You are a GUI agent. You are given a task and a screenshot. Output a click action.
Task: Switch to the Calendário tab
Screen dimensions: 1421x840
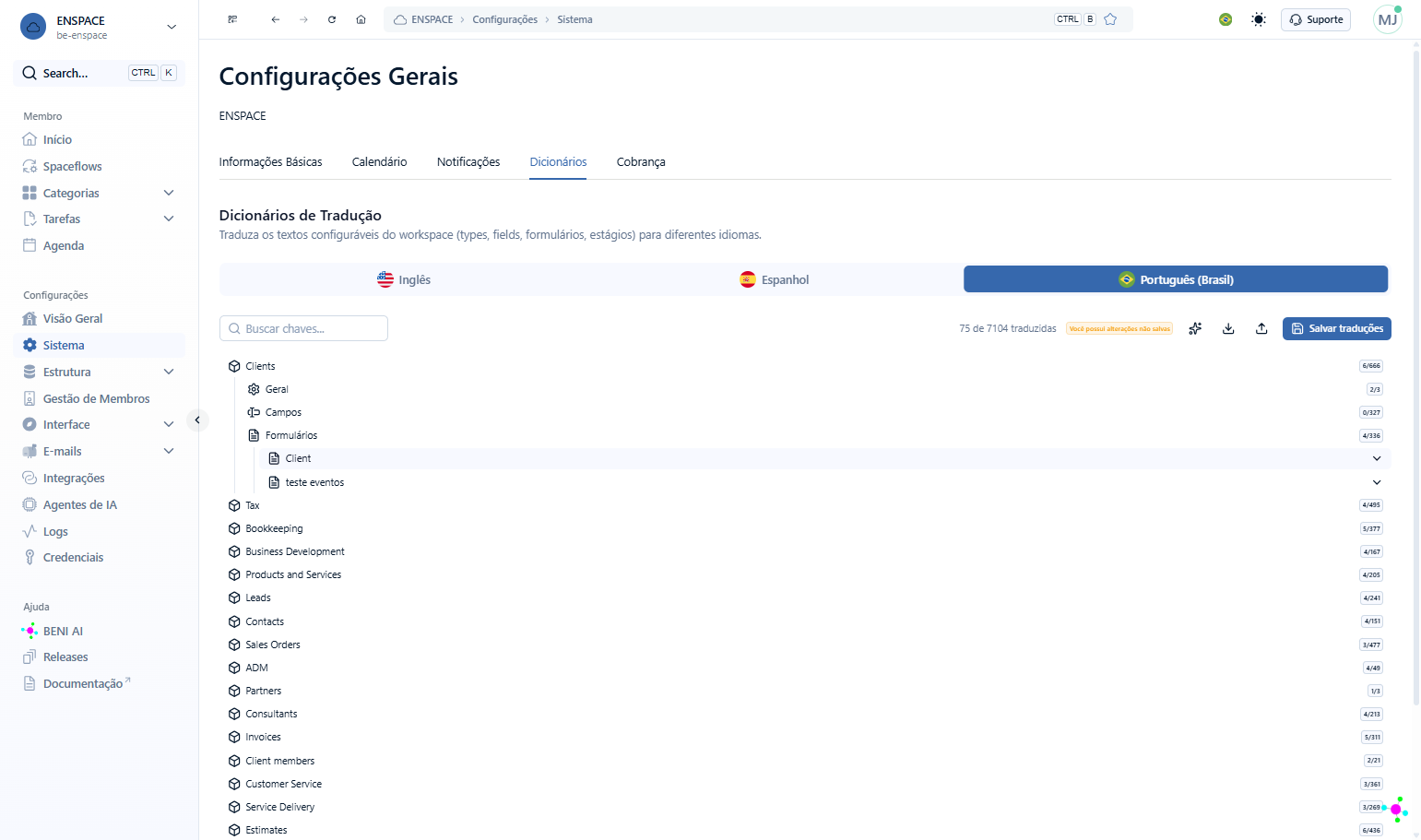click(379, 162)
